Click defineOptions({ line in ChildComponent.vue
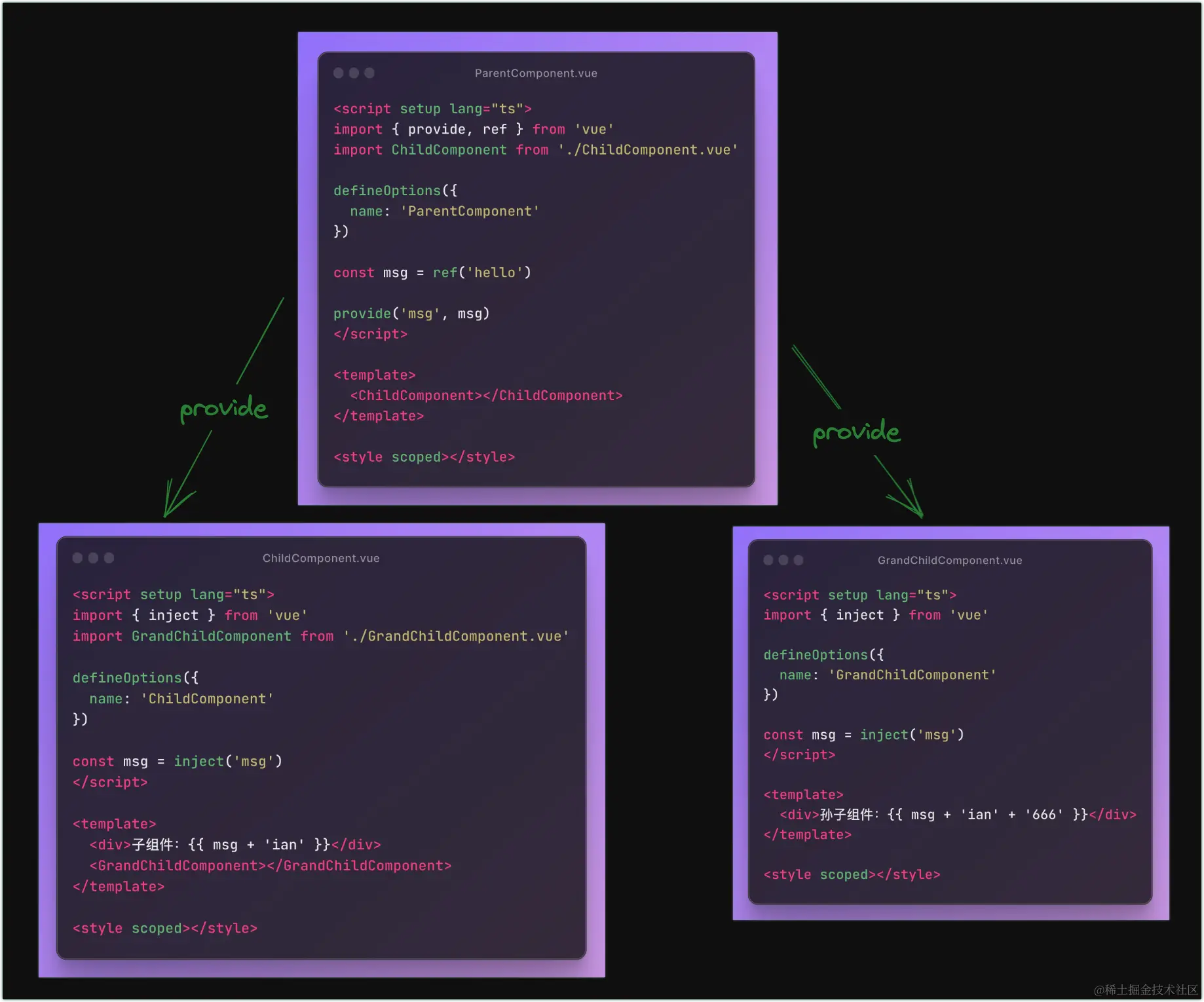 pos(136,678)
